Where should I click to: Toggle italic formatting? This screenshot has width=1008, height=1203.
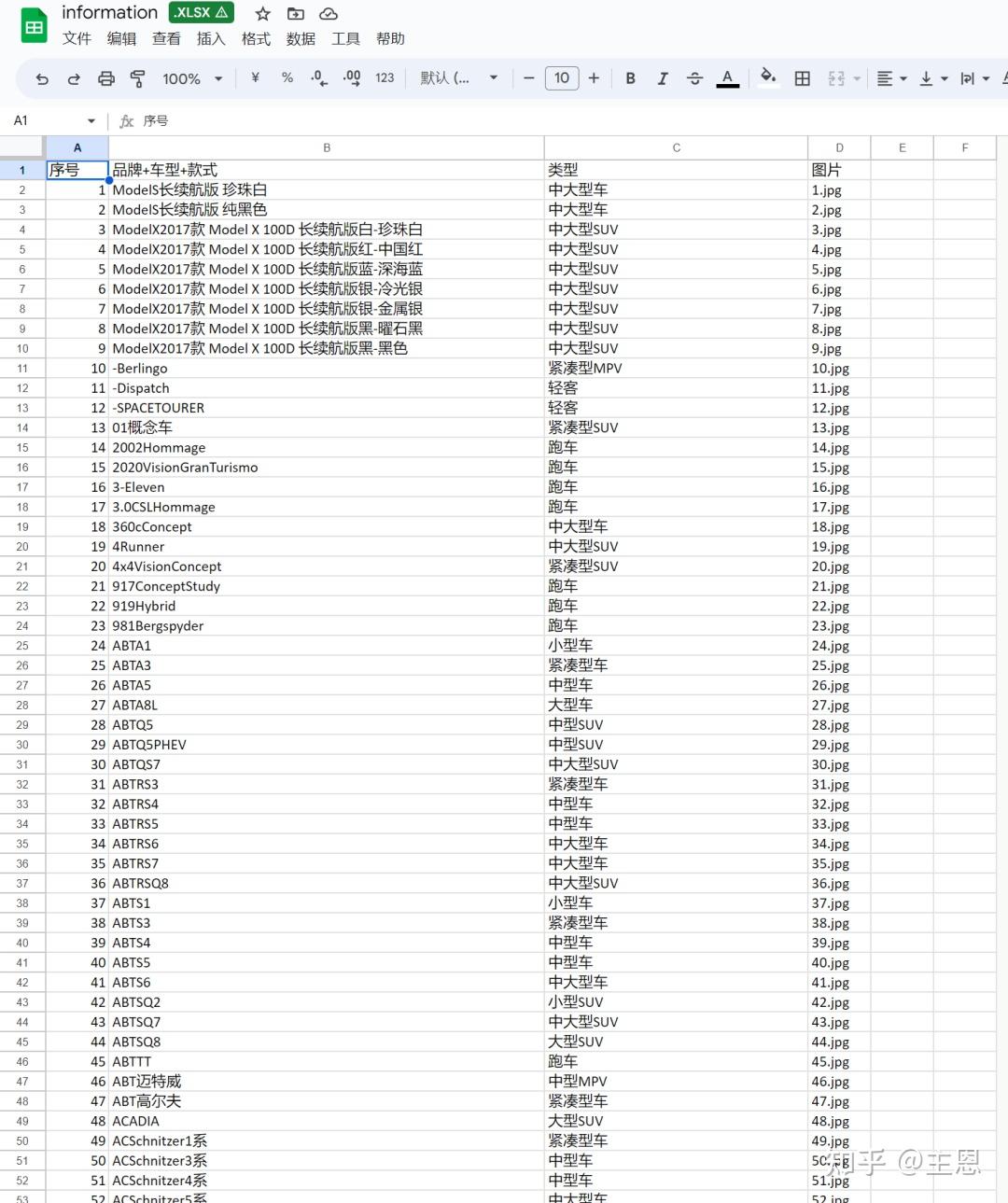click(x=663, y=78)
